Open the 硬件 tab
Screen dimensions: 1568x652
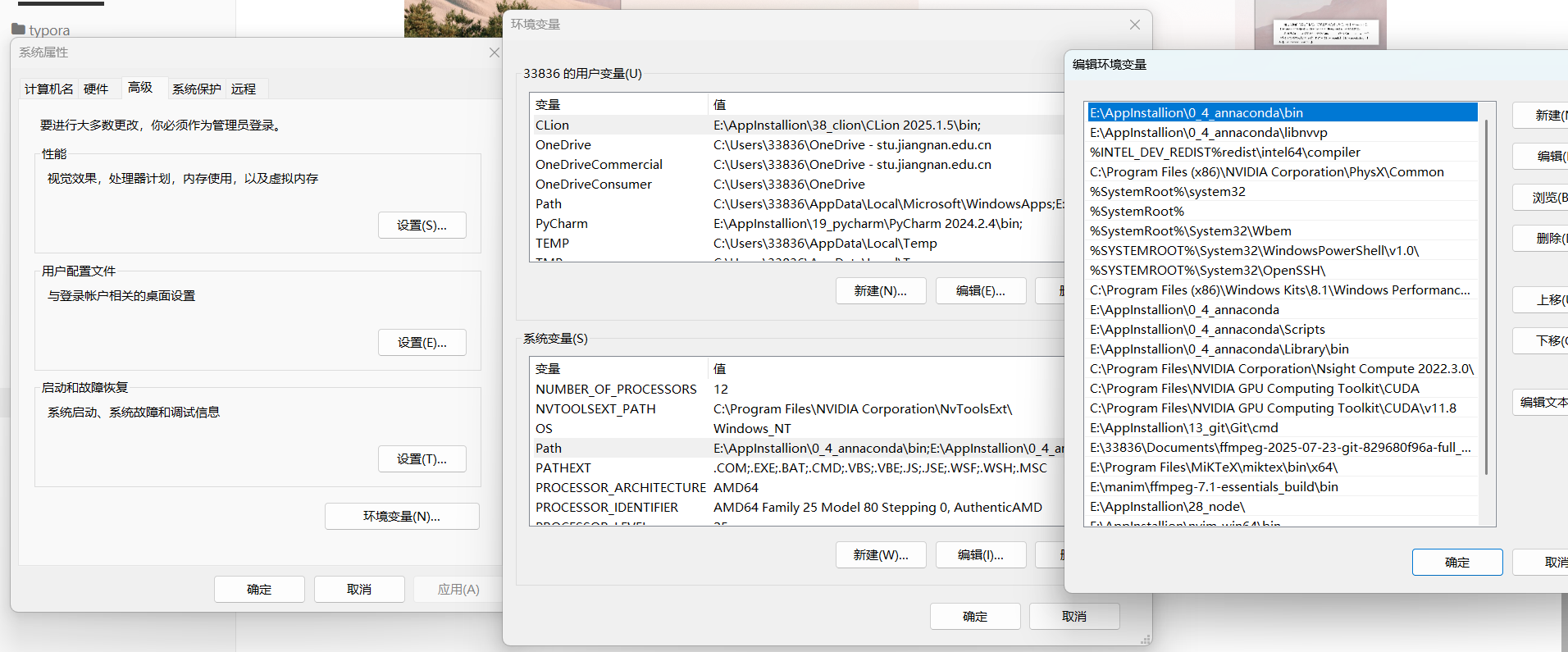(x=96, y=89)
